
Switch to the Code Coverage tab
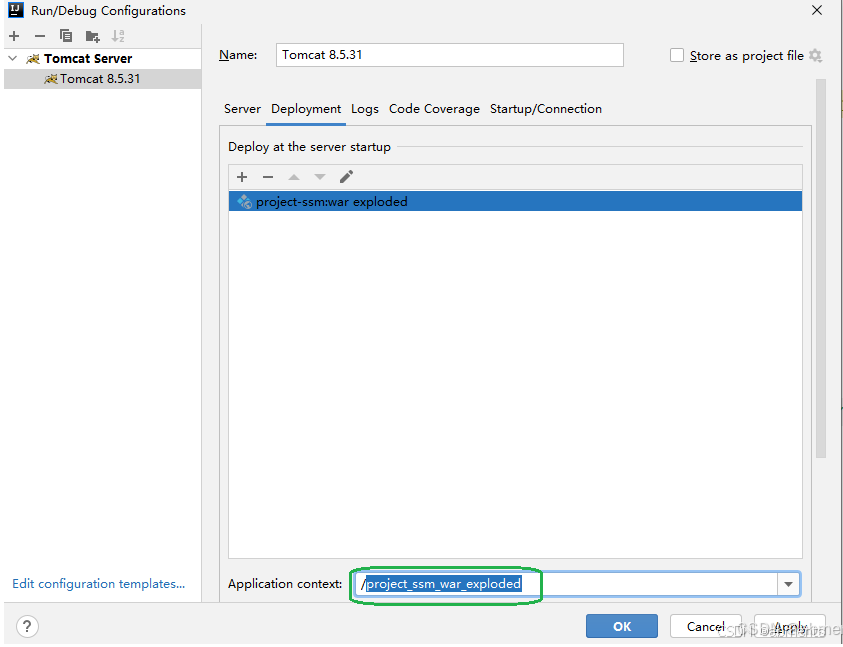coord(434,109)
